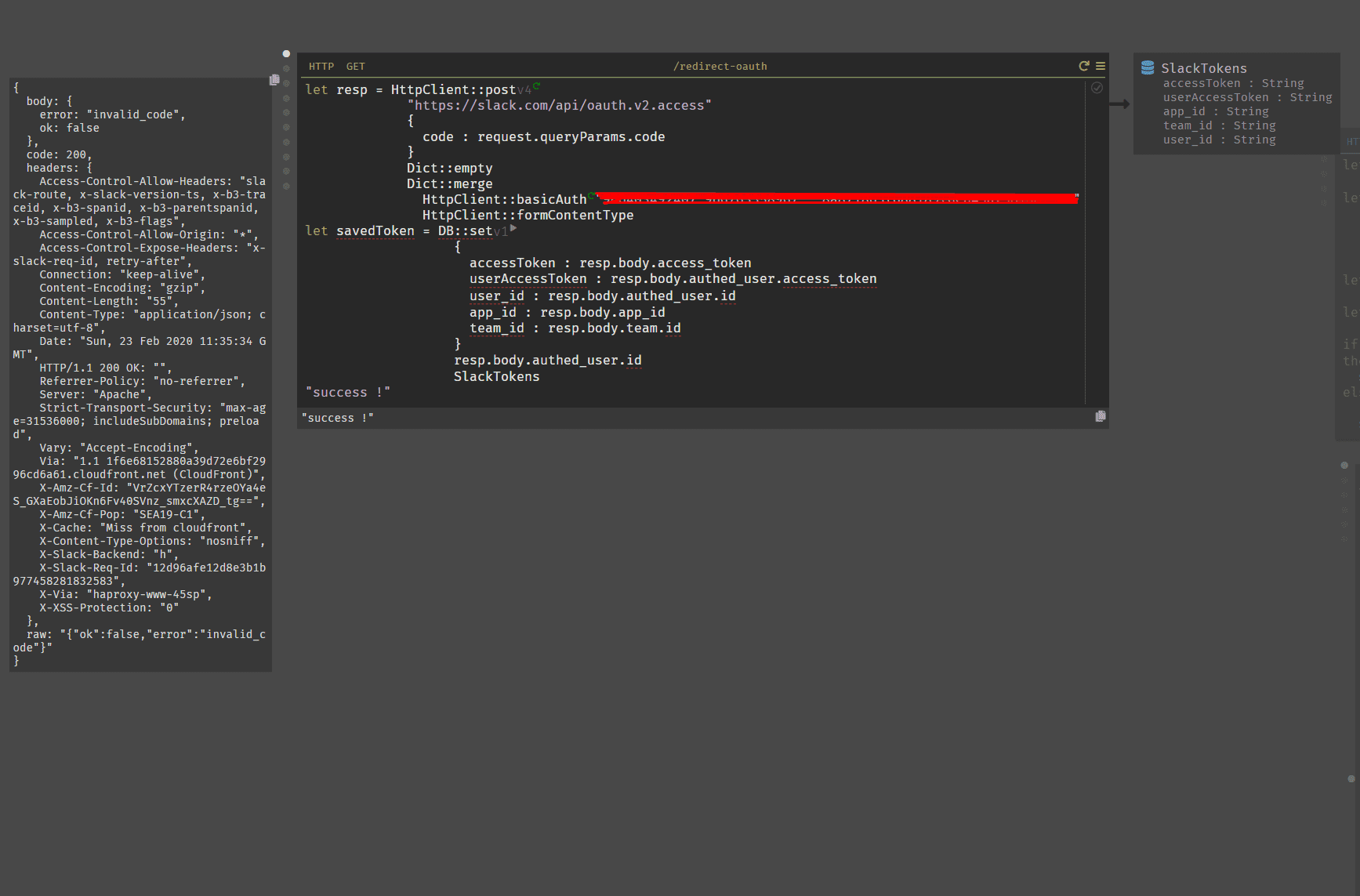The height and width of the screenshot is (896, 1360).
Task: Copy the "success !" result with clipboard icon
Action: (x=1101, y=416)
